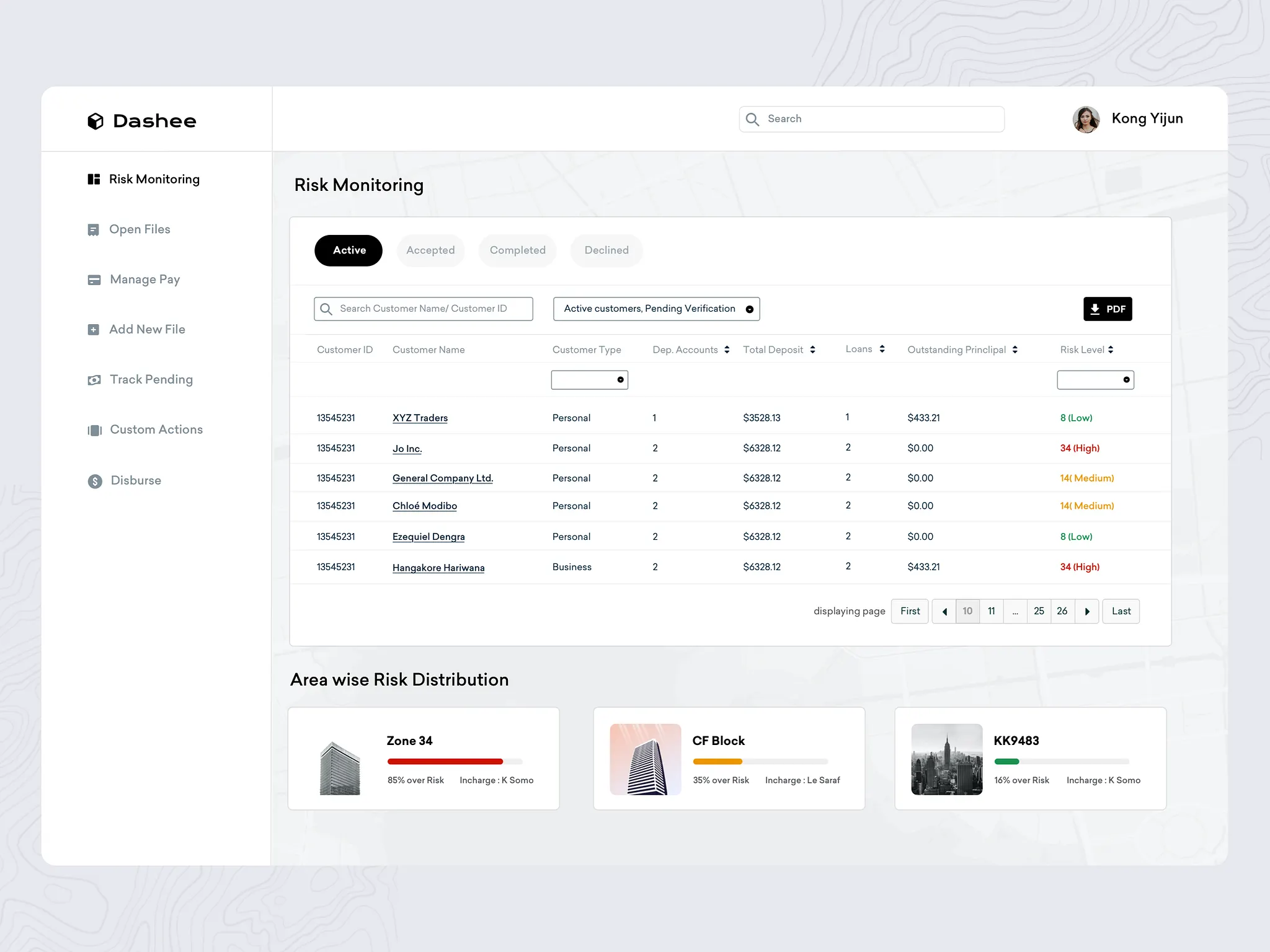The width and height of the screenshot is (1270, 952).
Task: Click the Custom Actions icon
Action: pyautogui.click(x=94, y=430)
